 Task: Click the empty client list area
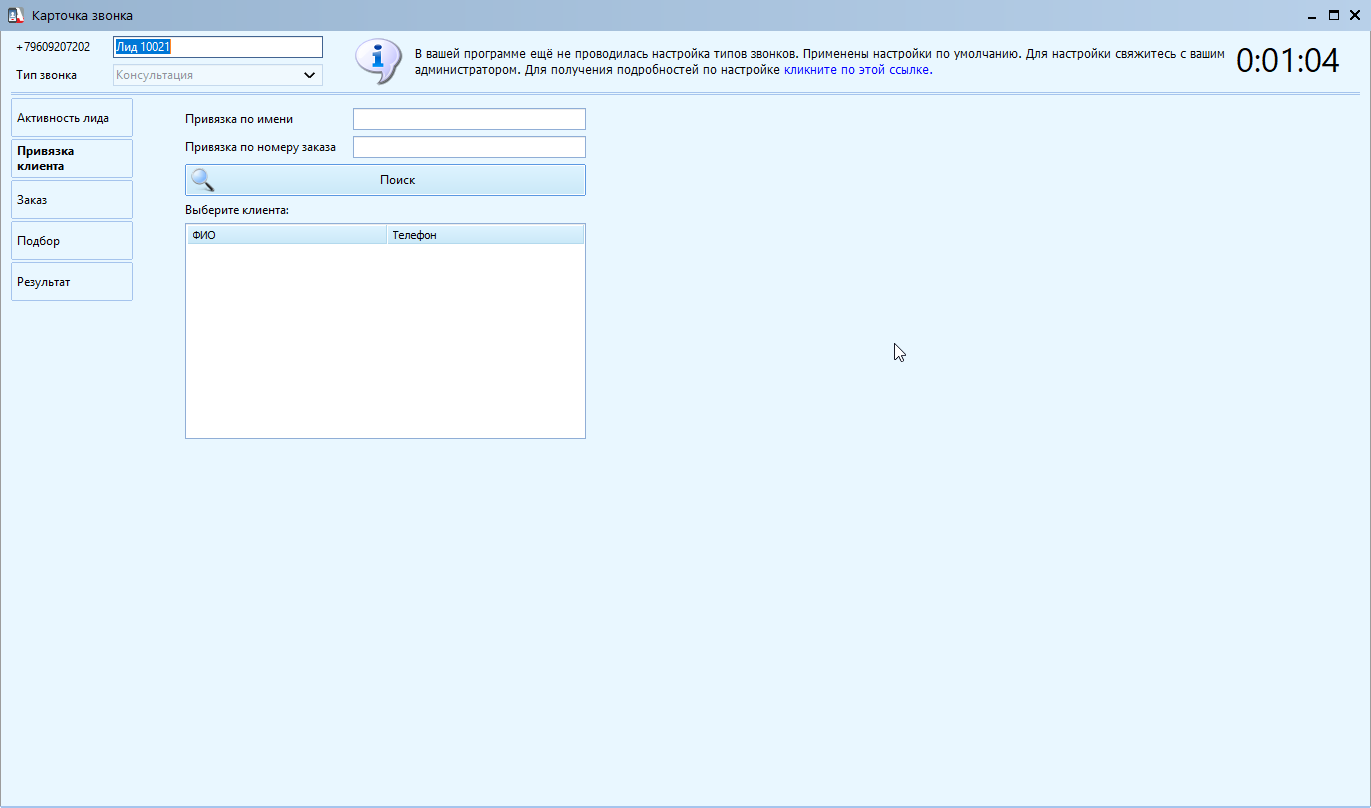coord(385,340)
